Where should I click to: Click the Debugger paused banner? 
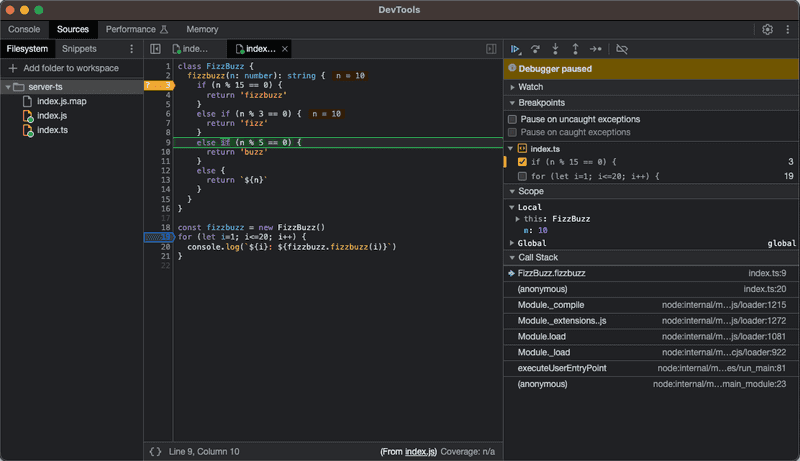[651, 69]
